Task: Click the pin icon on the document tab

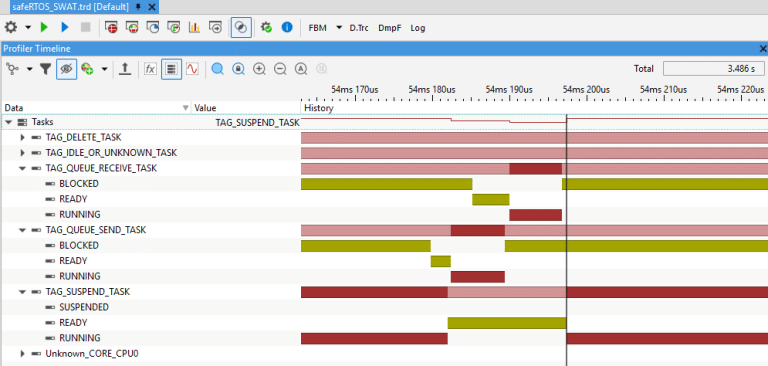Action: click(139, 7)
